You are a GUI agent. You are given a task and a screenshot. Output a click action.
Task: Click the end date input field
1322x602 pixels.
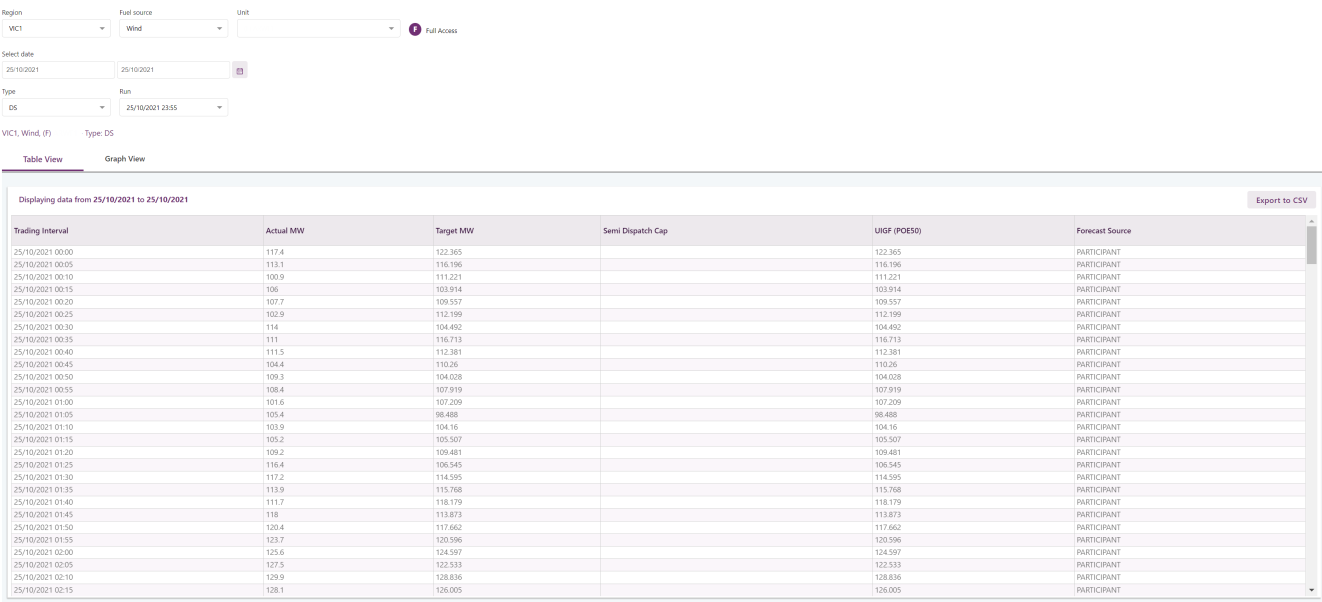coord(173,70)
